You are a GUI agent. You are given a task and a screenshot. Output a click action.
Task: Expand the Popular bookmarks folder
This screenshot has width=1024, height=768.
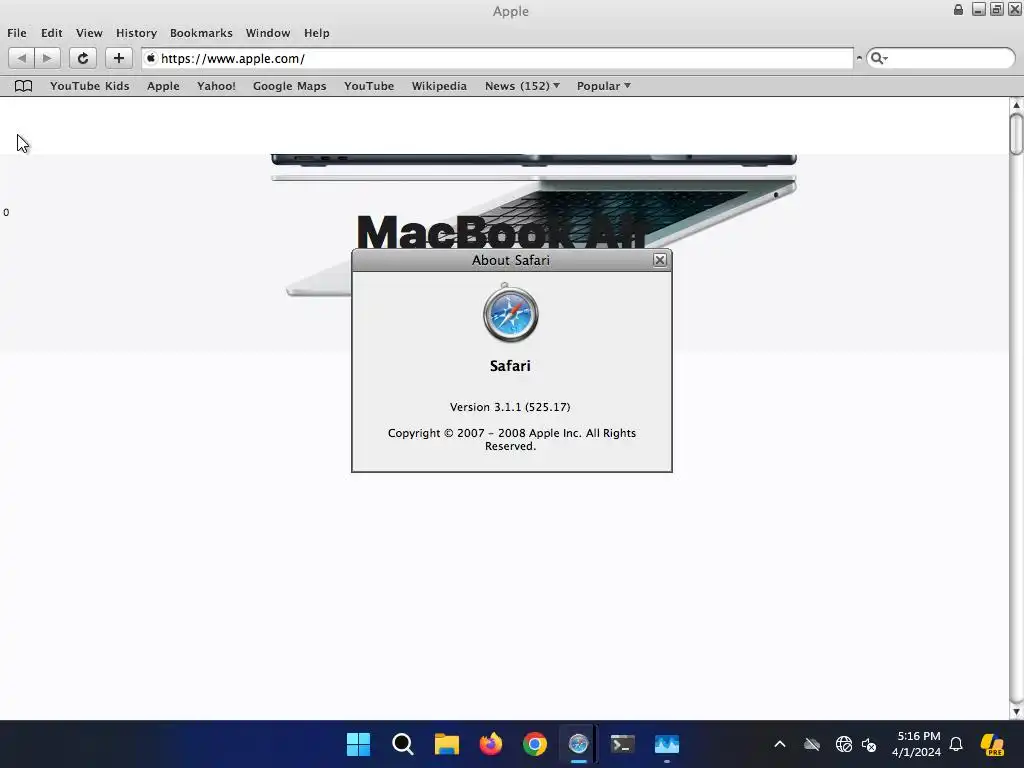(603, 86)
